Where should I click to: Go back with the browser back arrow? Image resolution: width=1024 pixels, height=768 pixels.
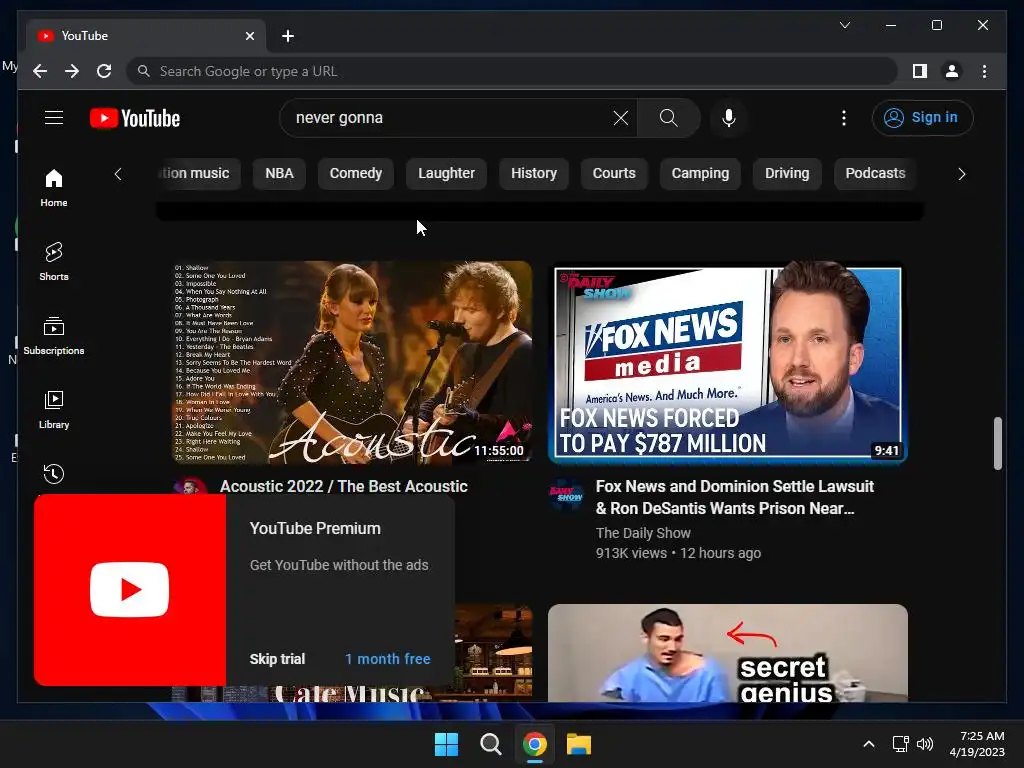point(40,71)
